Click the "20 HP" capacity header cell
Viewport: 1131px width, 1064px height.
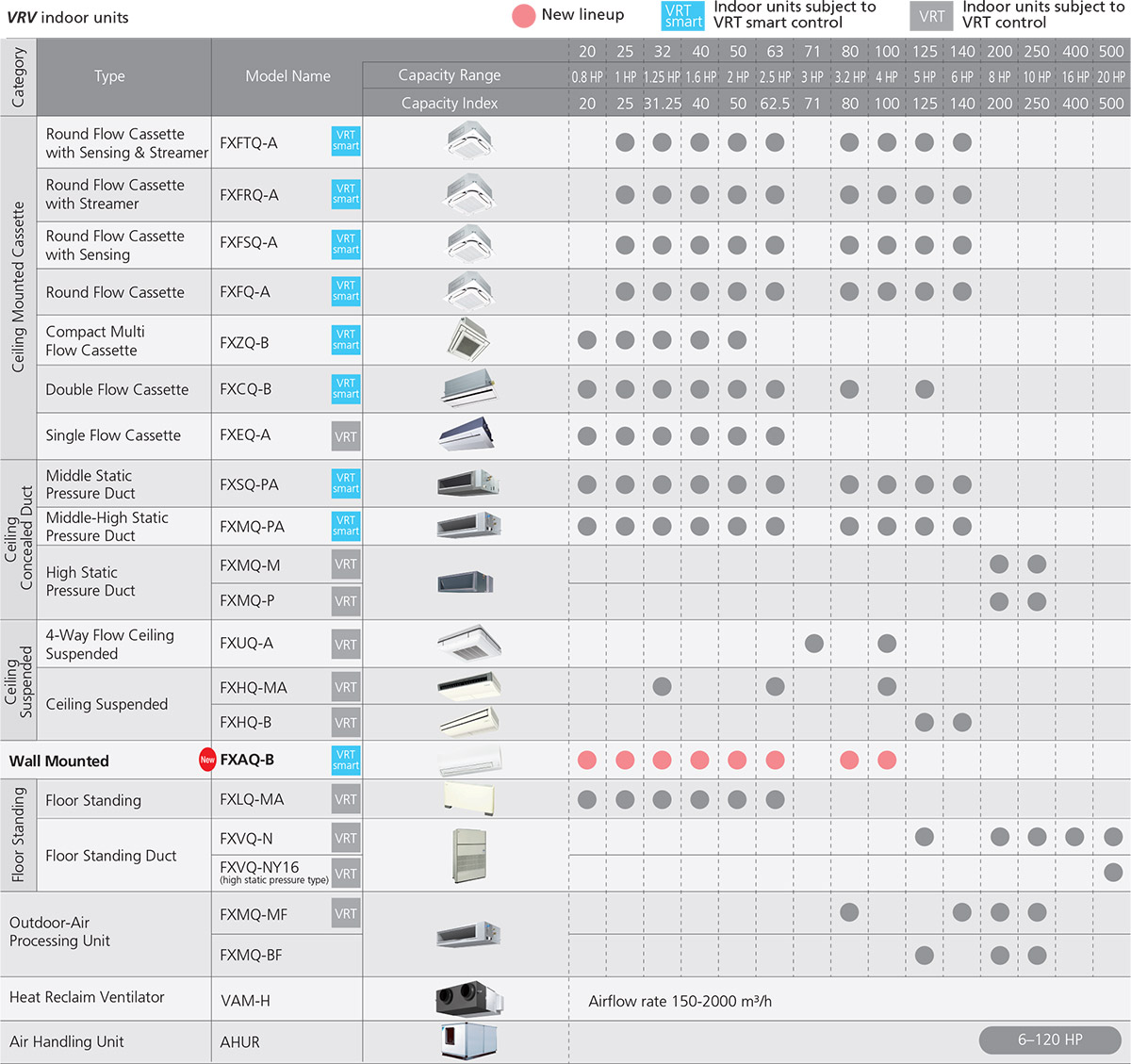pyautogui.click(x=1111, y=77)
